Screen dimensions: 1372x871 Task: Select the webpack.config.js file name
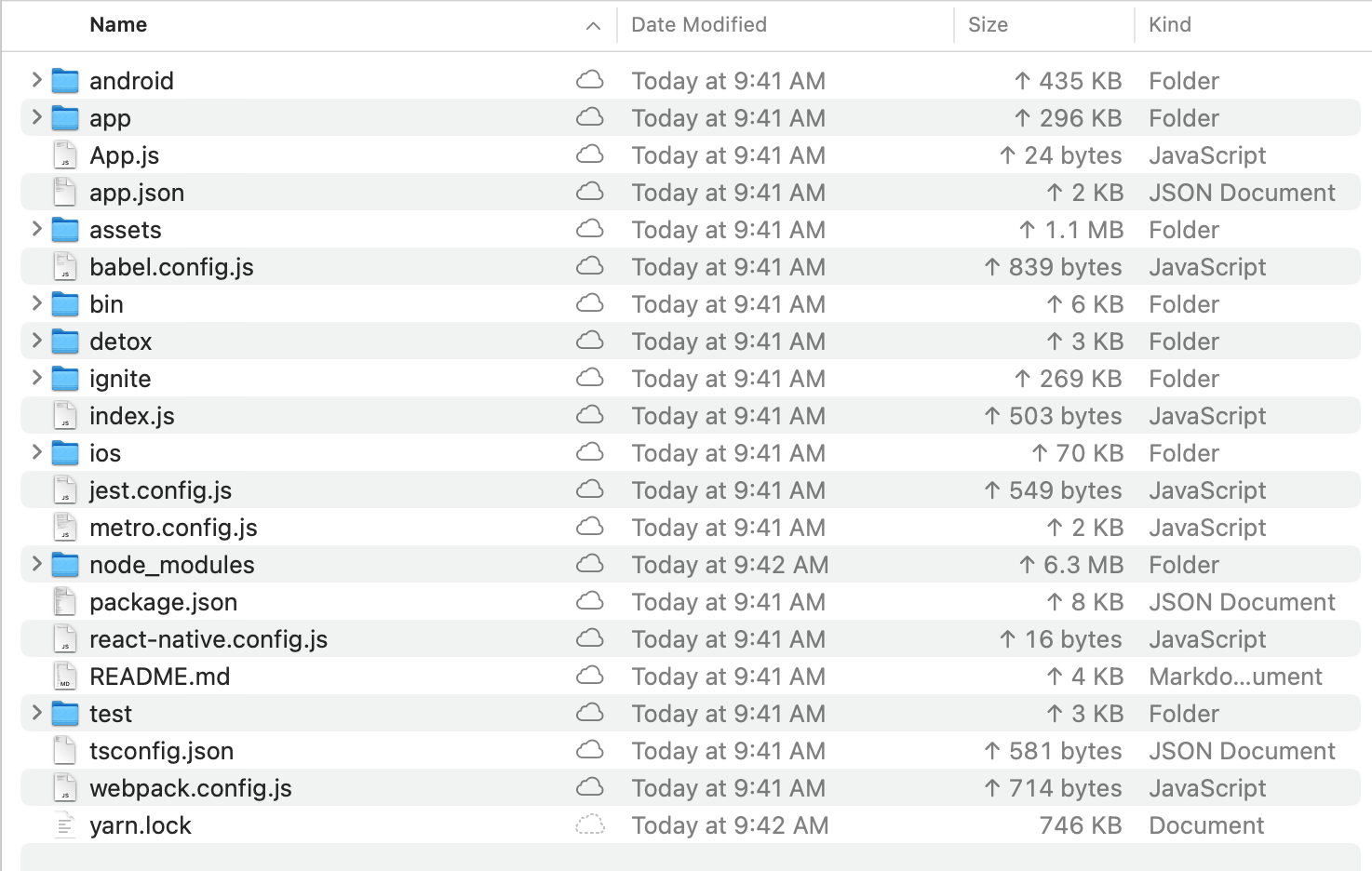pos(191,788)
